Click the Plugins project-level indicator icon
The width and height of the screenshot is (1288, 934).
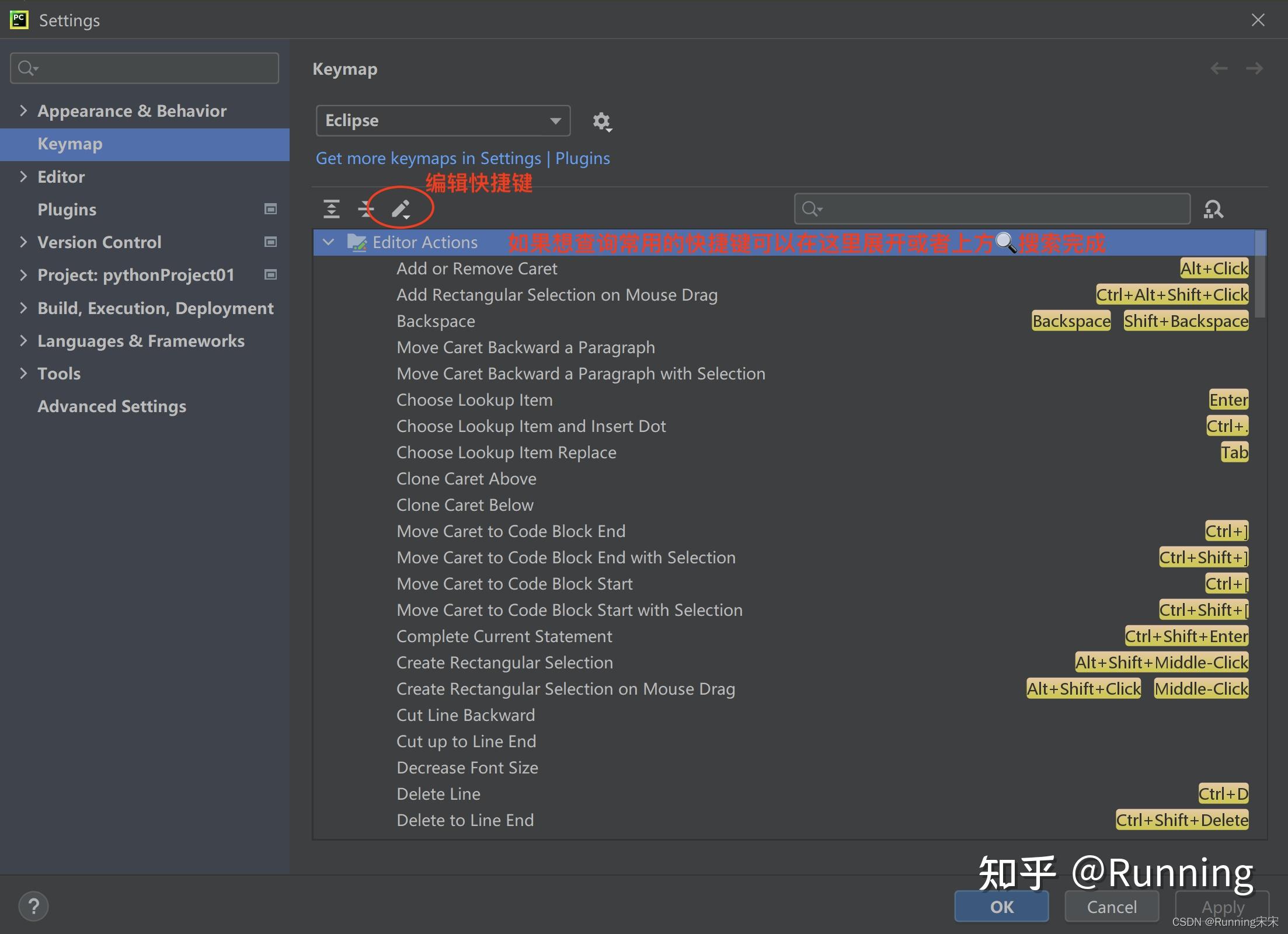(x=270, y=209)
